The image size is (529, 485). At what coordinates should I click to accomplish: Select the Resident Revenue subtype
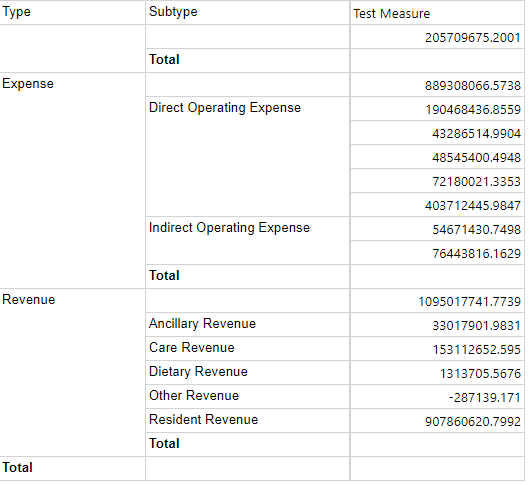[203, 420]
